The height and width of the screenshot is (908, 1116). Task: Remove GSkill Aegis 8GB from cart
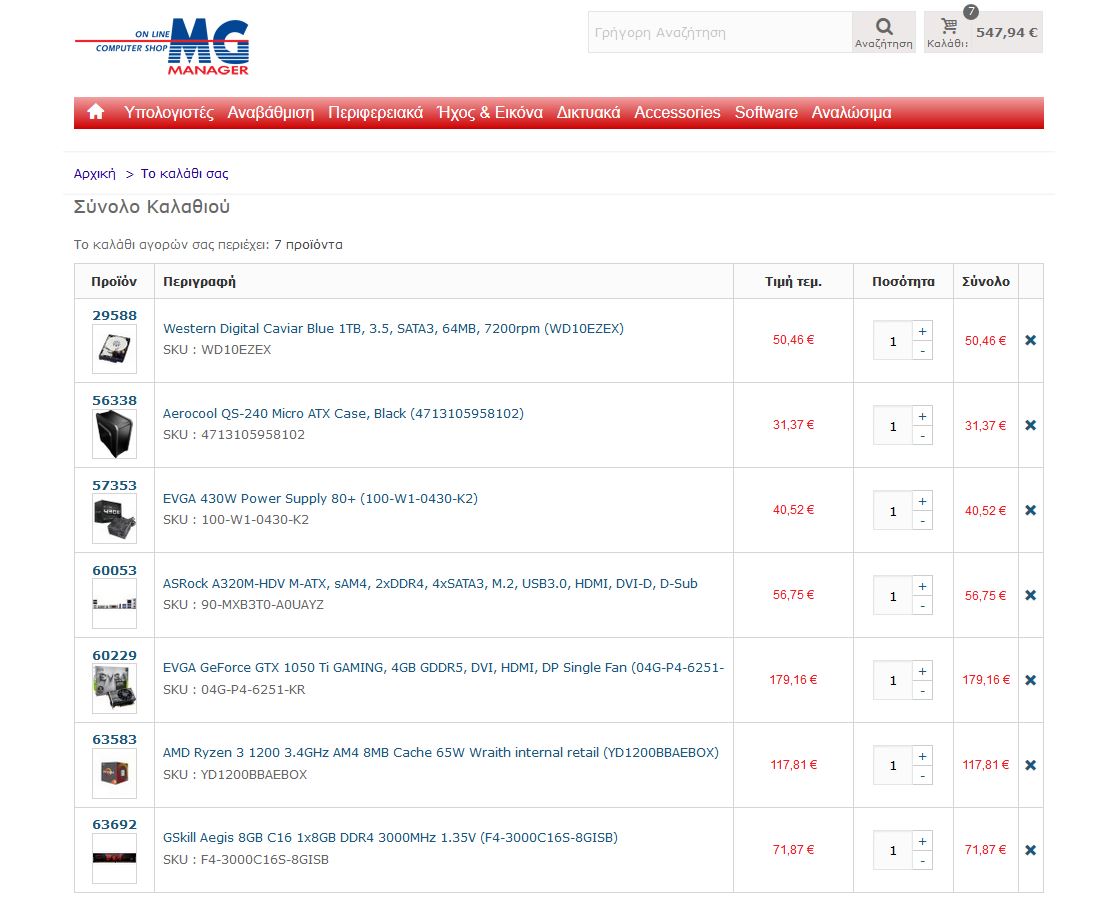click(1030, 850)
